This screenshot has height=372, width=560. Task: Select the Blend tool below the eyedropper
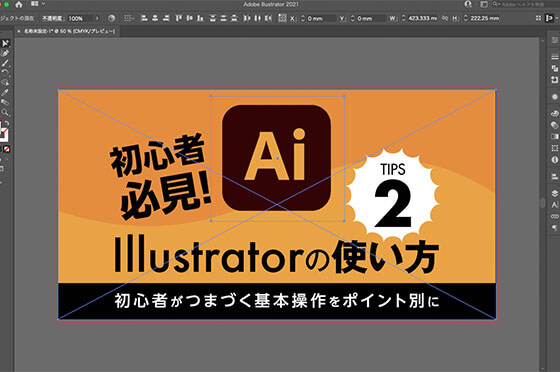coord(5,103)
